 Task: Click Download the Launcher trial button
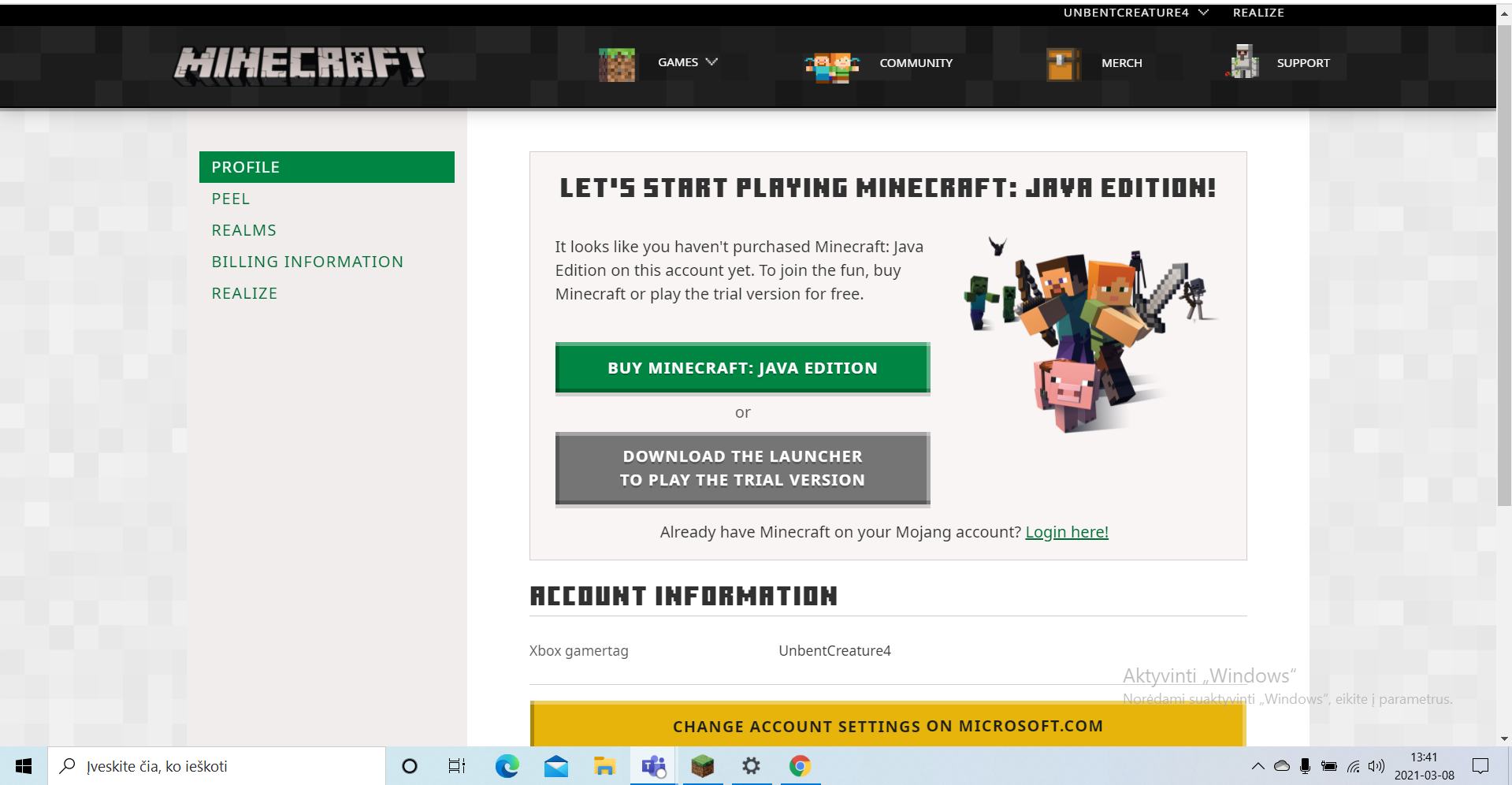coord(743,468)
